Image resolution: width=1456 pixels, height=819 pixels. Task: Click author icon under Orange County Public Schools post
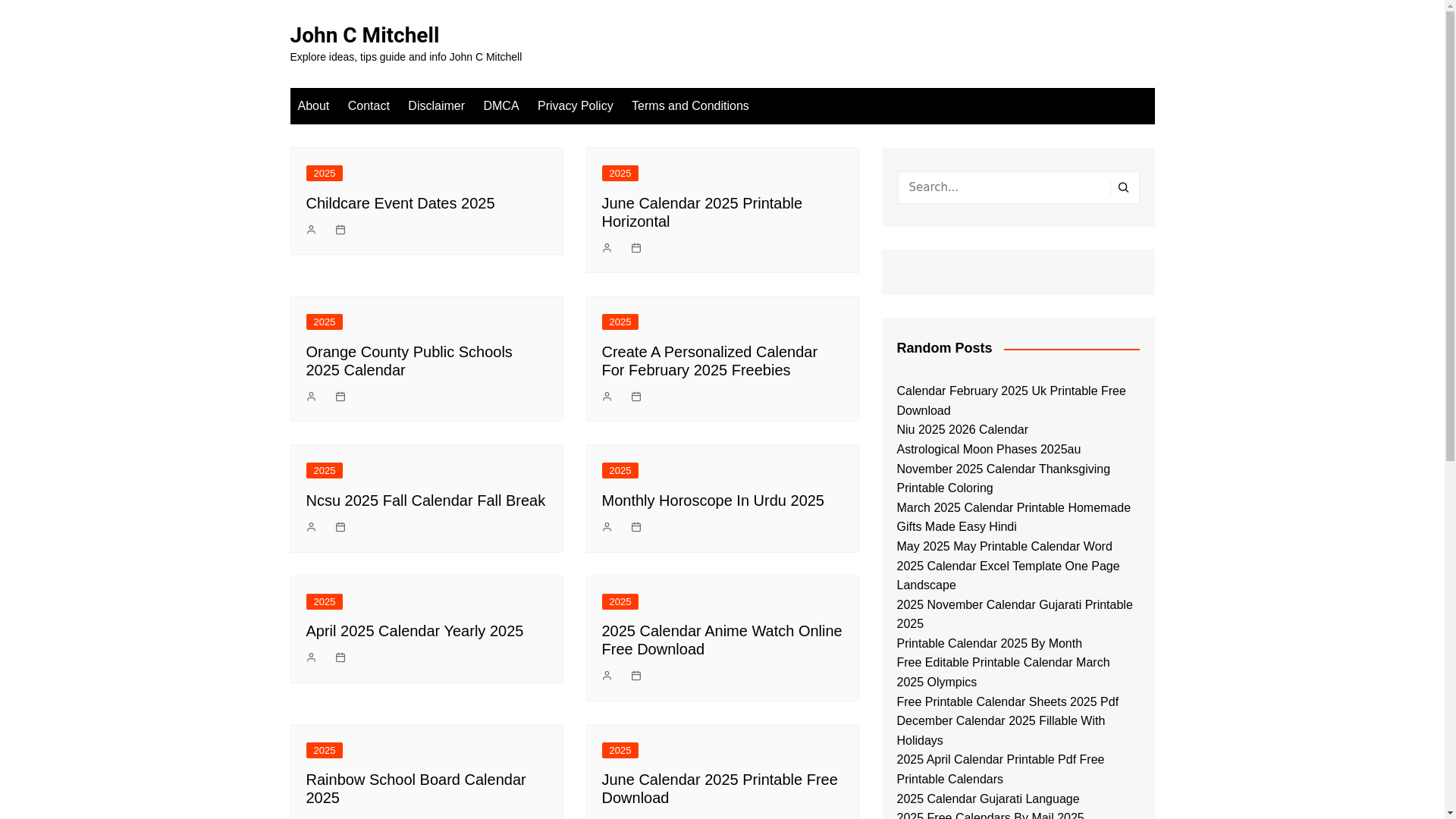pos(311,397)
